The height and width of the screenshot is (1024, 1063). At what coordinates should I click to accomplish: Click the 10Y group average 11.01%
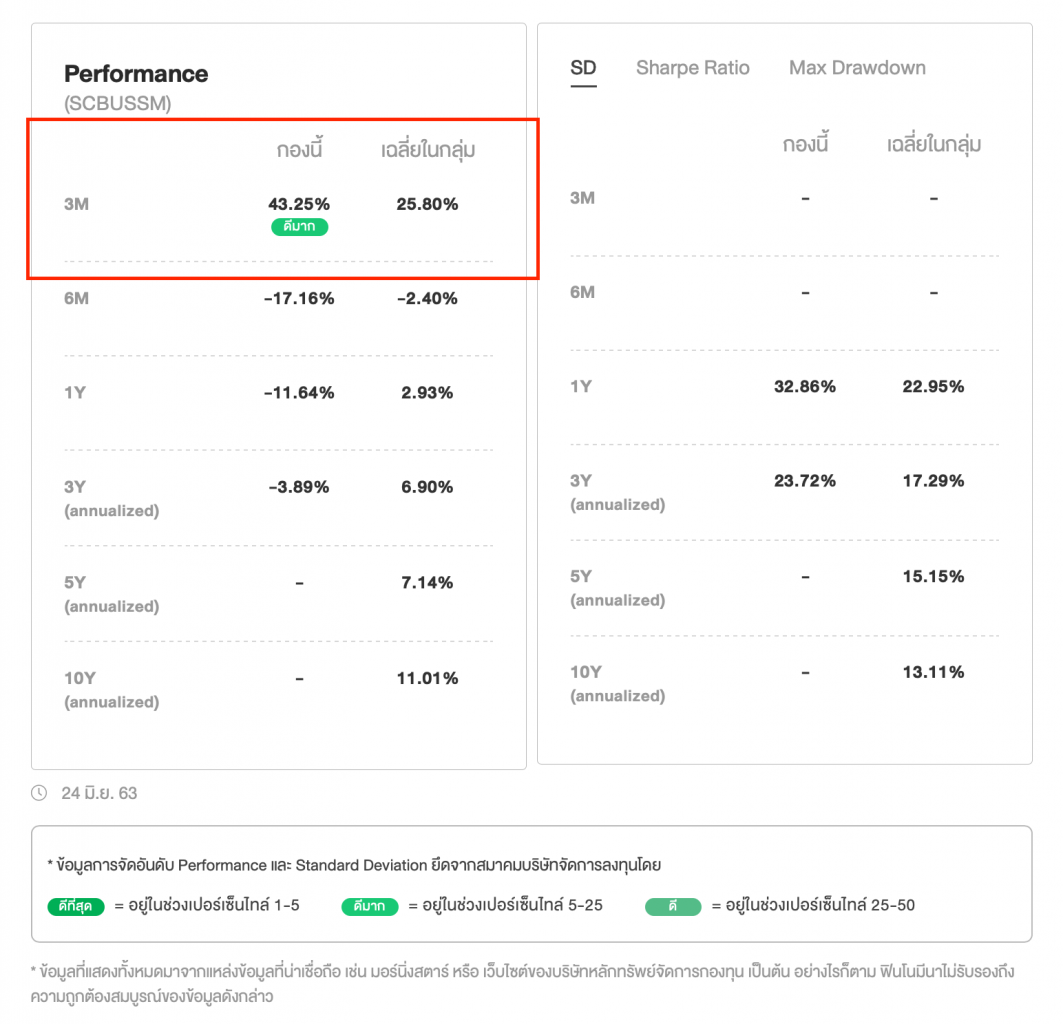pos(427,678)
